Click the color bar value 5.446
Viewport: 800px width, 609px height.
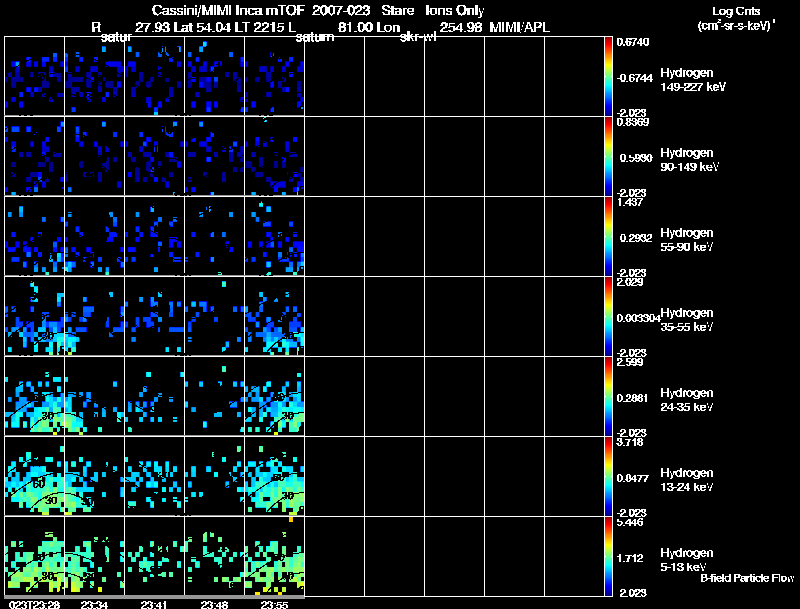[630, 522]
